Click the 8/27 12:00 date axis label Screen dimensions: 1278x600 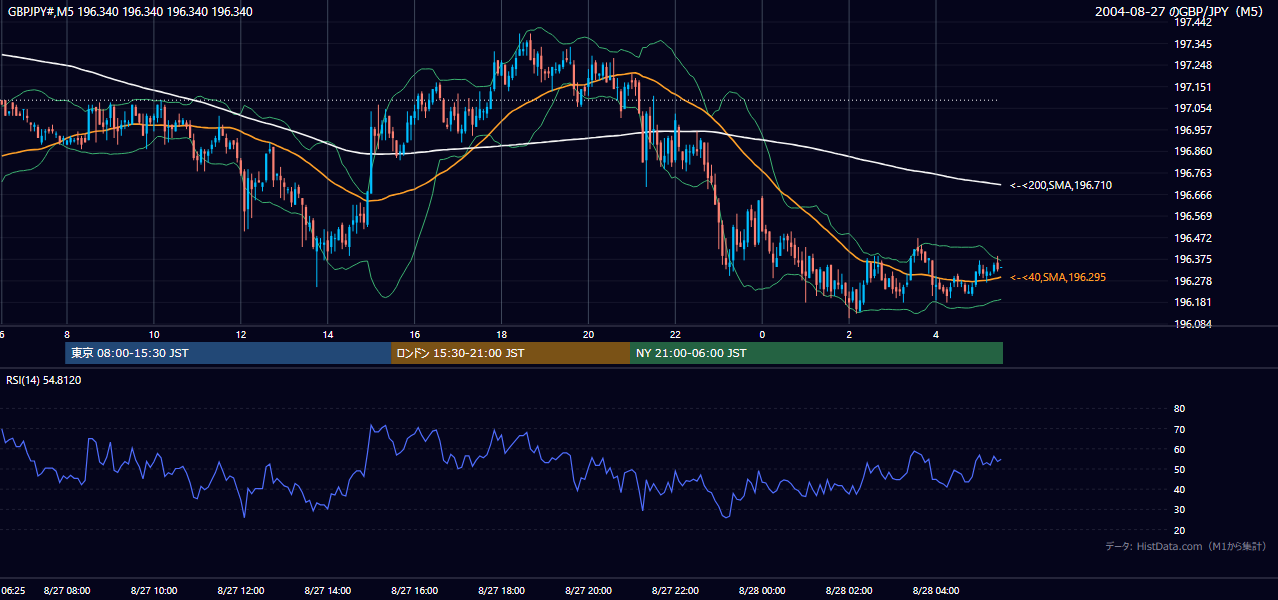(x=241, y=591)
